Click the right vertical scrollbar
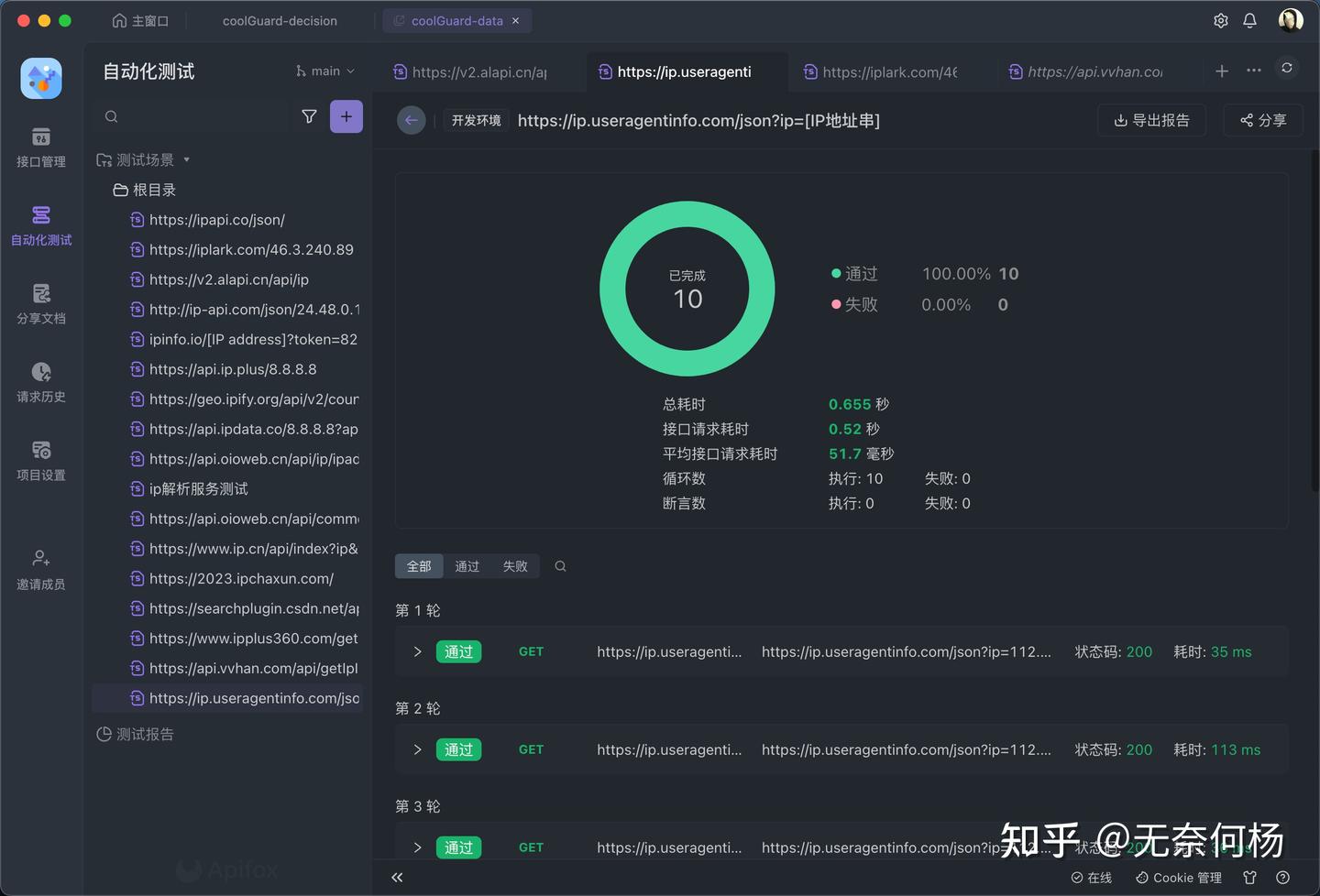This screenshot has width=1320, height=896. [x=1314, y=321]
